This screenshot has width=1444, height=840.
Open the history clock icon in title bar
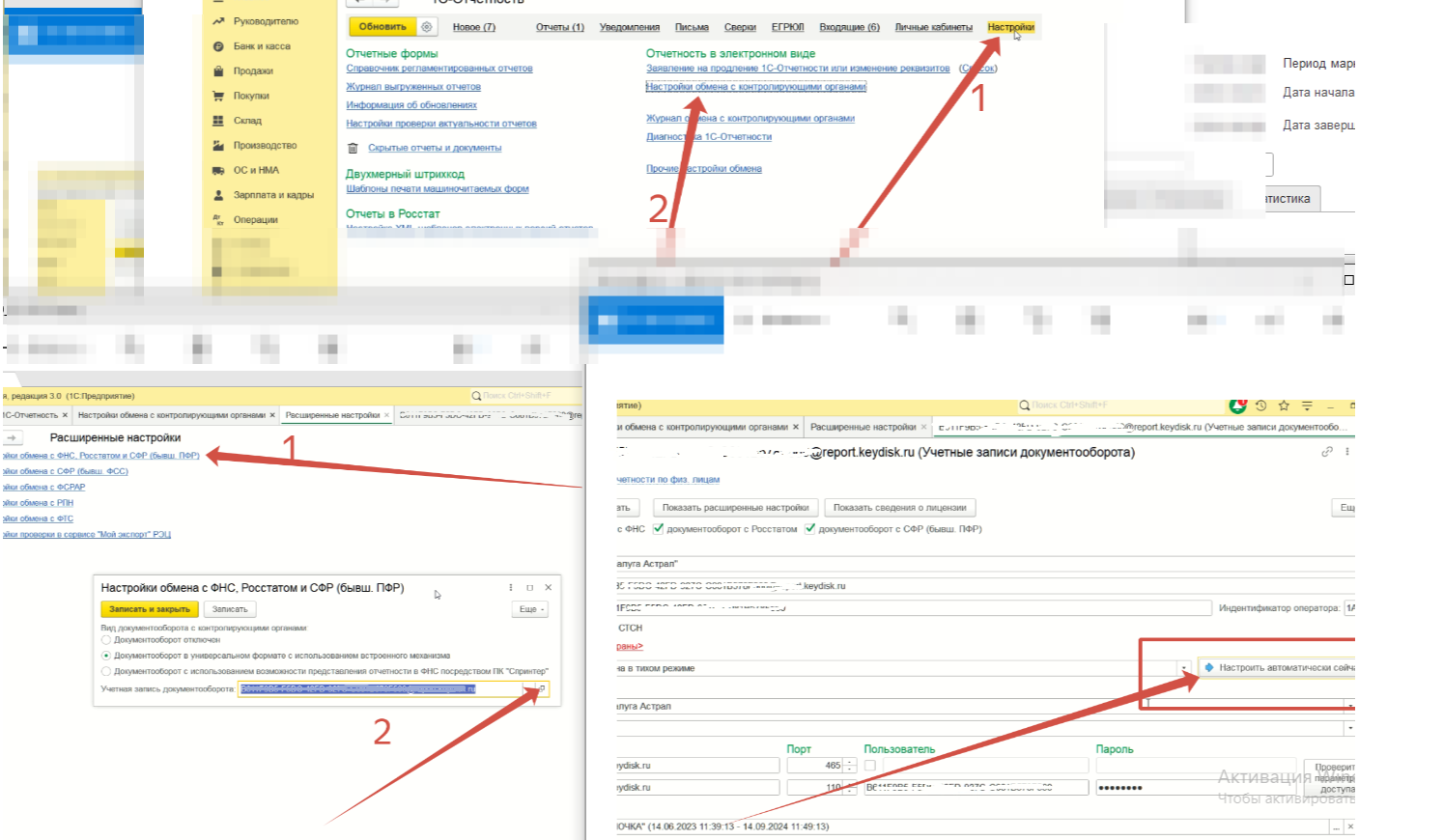click(x=1260, y=406)
